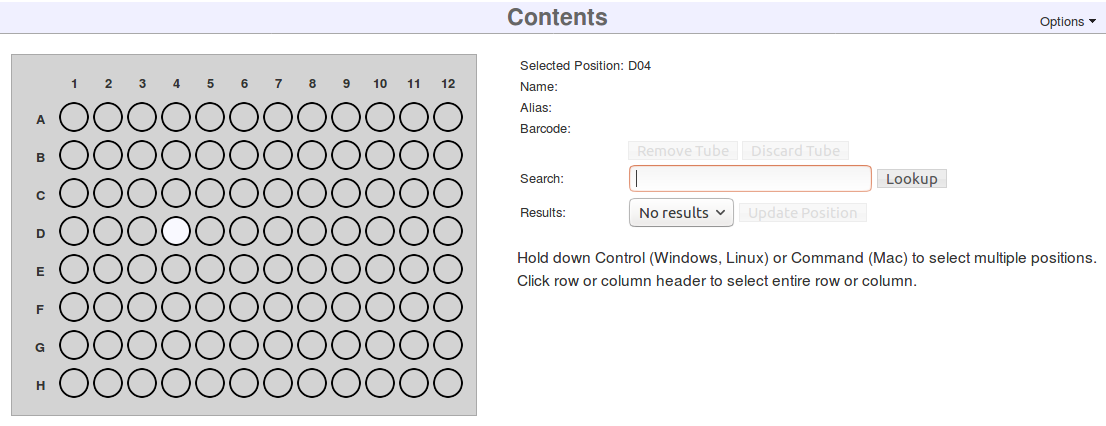Click row header B to select row
This screenshot has width=1106, height=426.
click(41, 157)
